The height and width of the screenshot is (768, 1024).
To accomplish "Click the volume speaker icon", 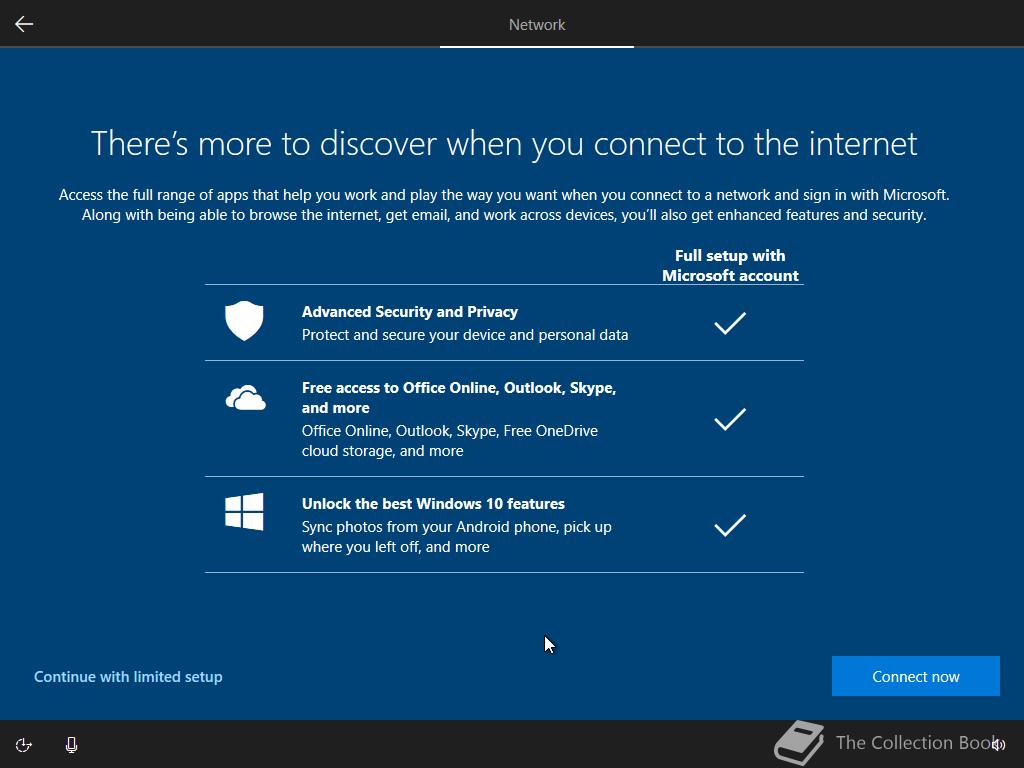I will coord(999,744).
